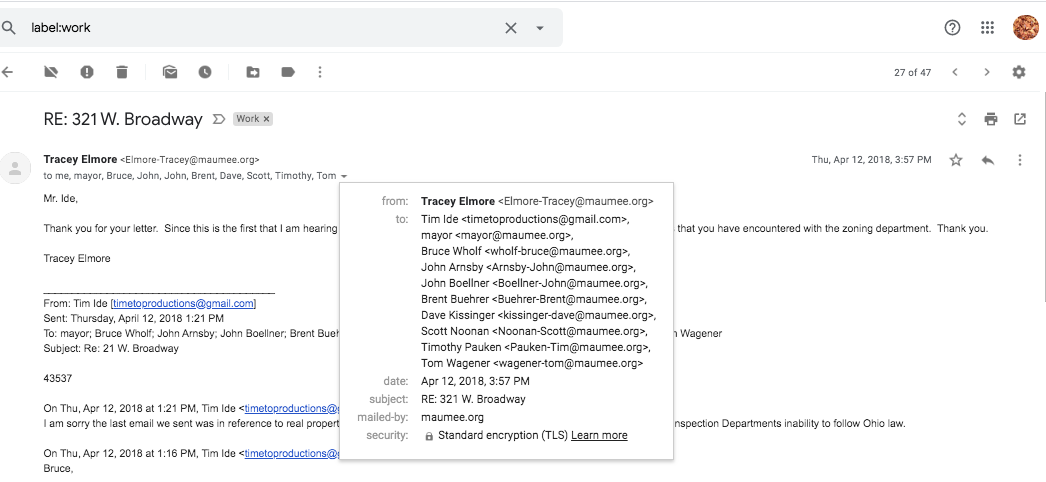Open message More menu beside reply
Screen dimensions: 1046x482
[1020, 160]
